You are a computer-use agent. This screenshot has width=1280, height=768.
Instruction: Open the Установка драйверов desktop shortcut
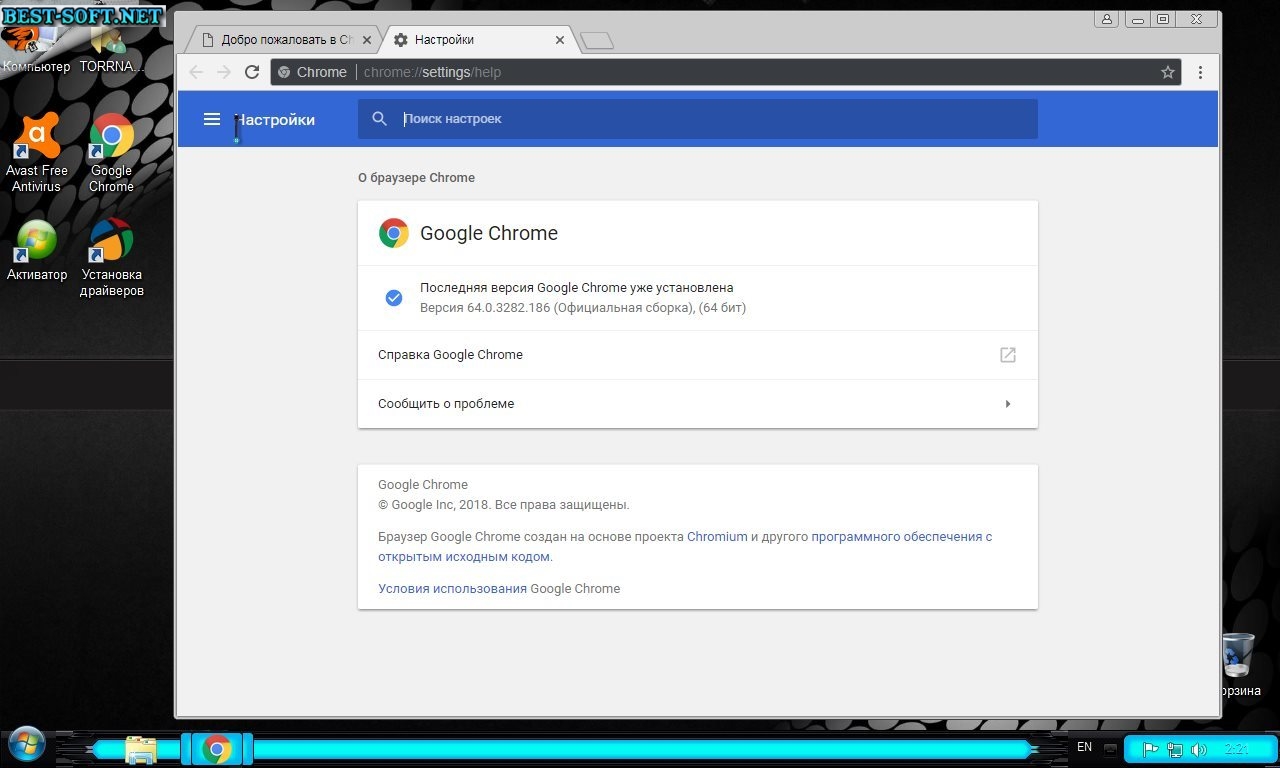112,258
